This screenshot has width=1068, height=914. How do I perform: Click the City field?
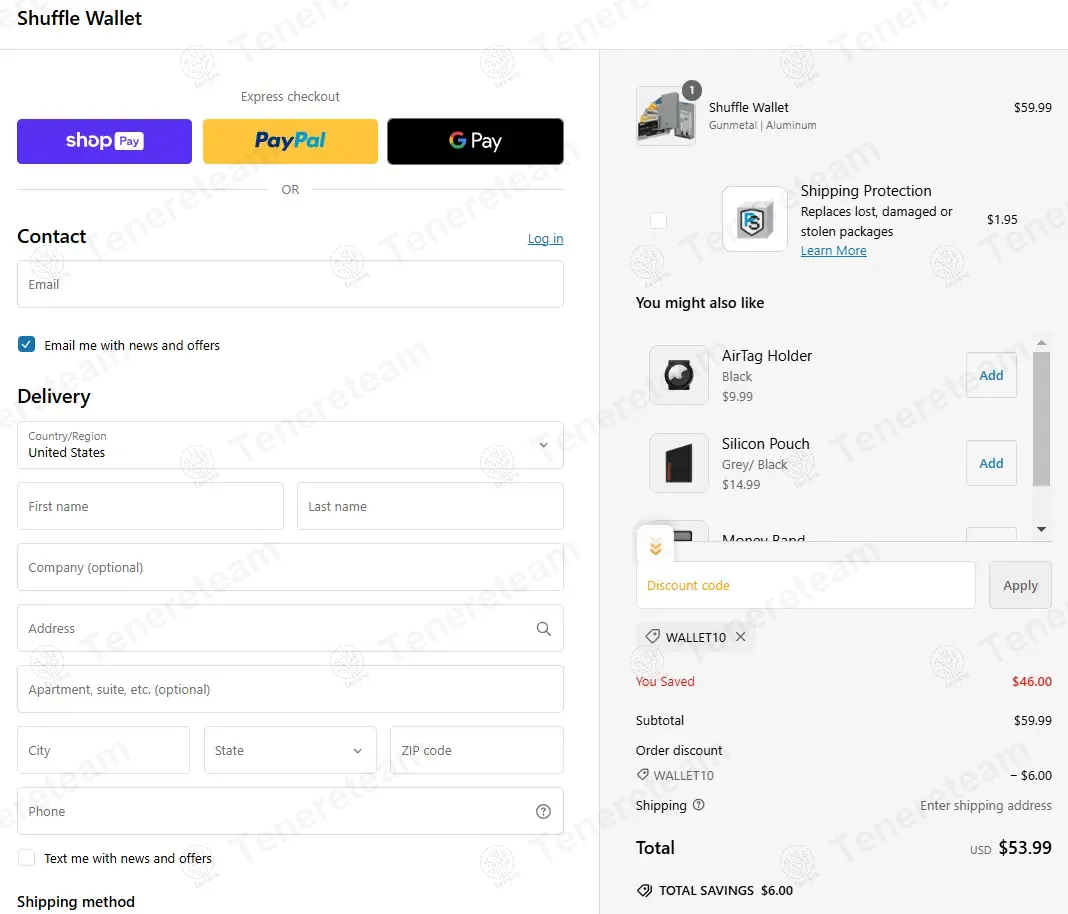pos(104,750)
